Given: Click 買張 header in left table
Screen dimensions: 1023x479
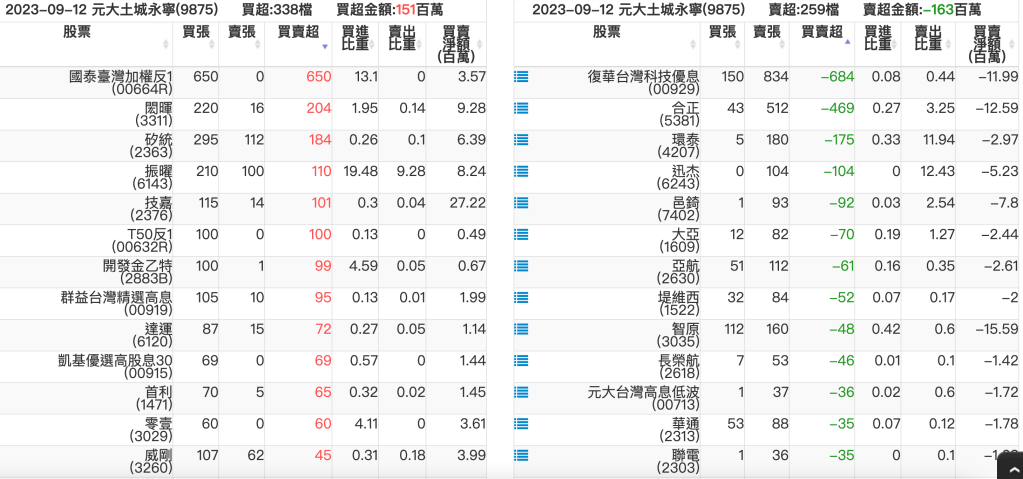Looking at the screenshot, I should pos(195,32).
